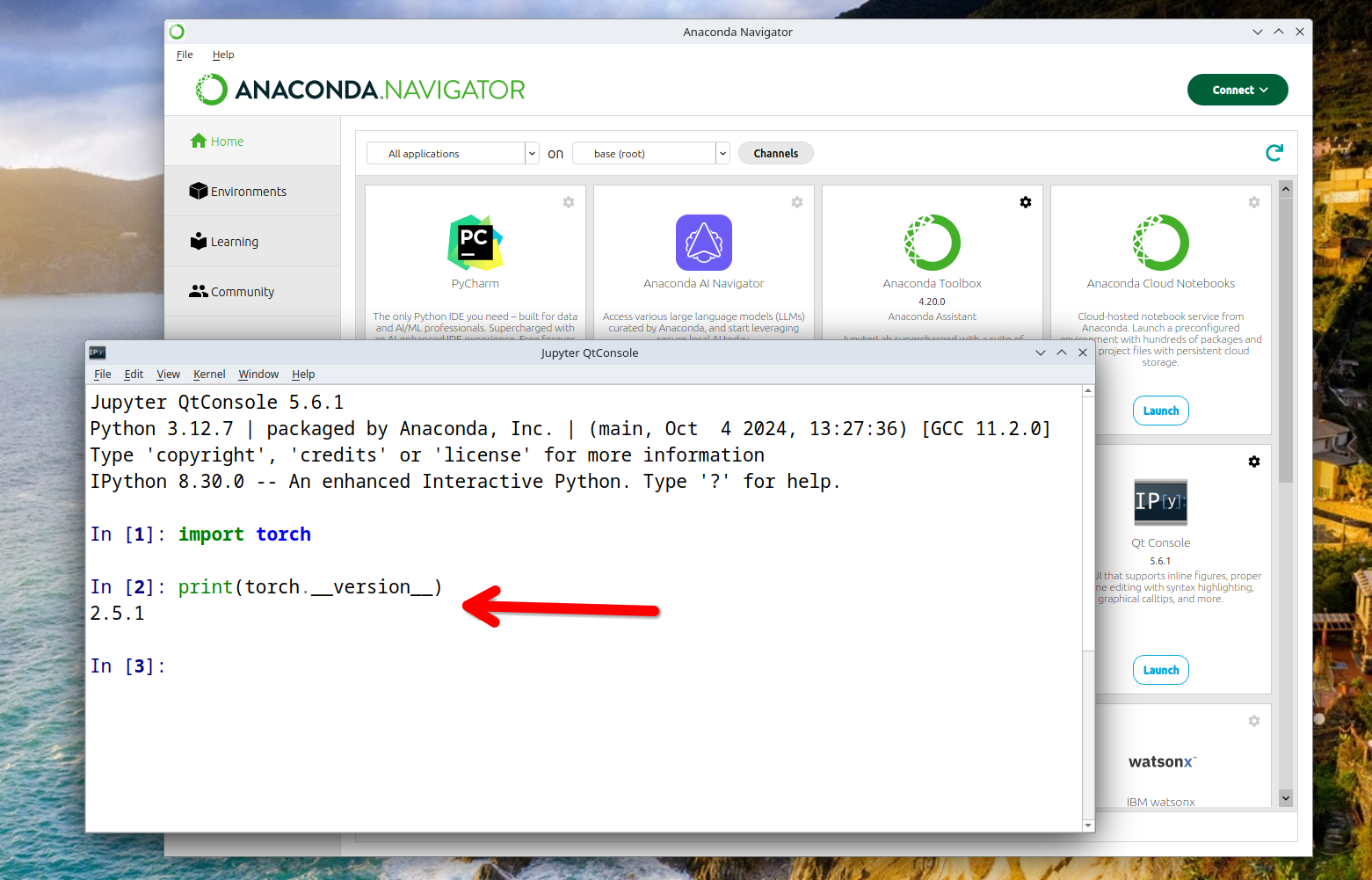The height and width of the screenshot is (880, 1372).
Task: Click the 'import torch' code line
Action: click(244, 535)
